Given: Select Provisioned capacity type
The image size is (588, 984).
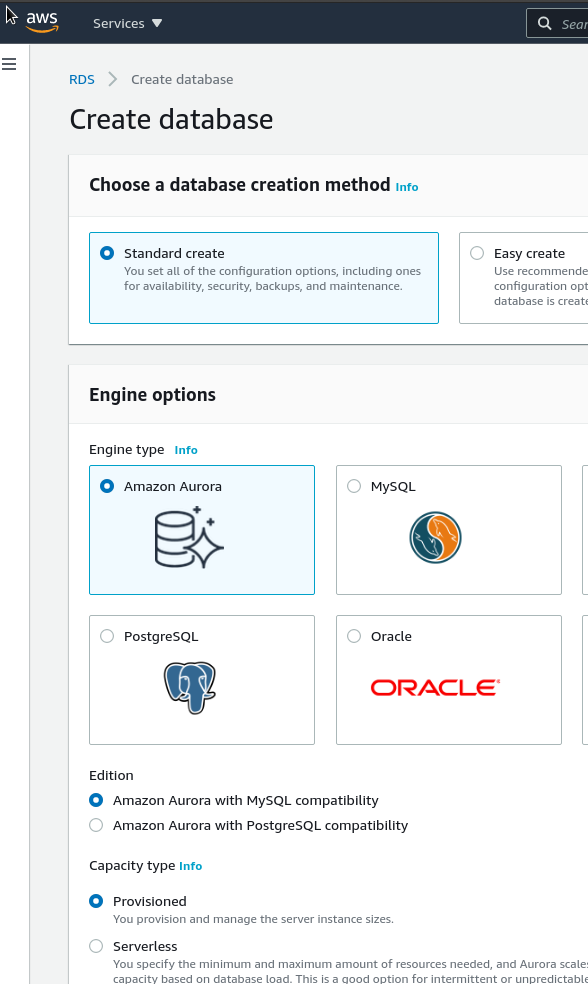Looking at the screenshot, I should 96,901.
